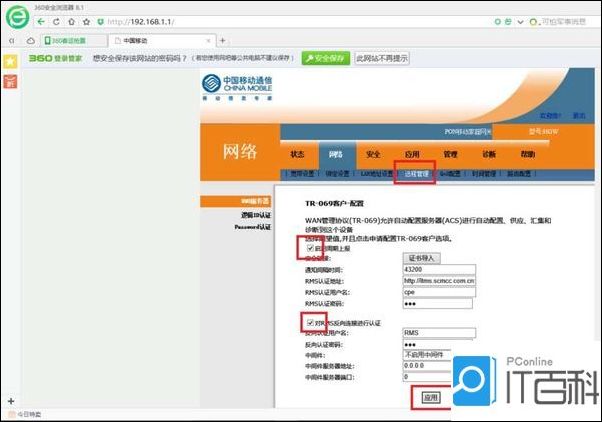602x422 pixels.
Task: Click the green security shield icon
Action: point(100,22)
